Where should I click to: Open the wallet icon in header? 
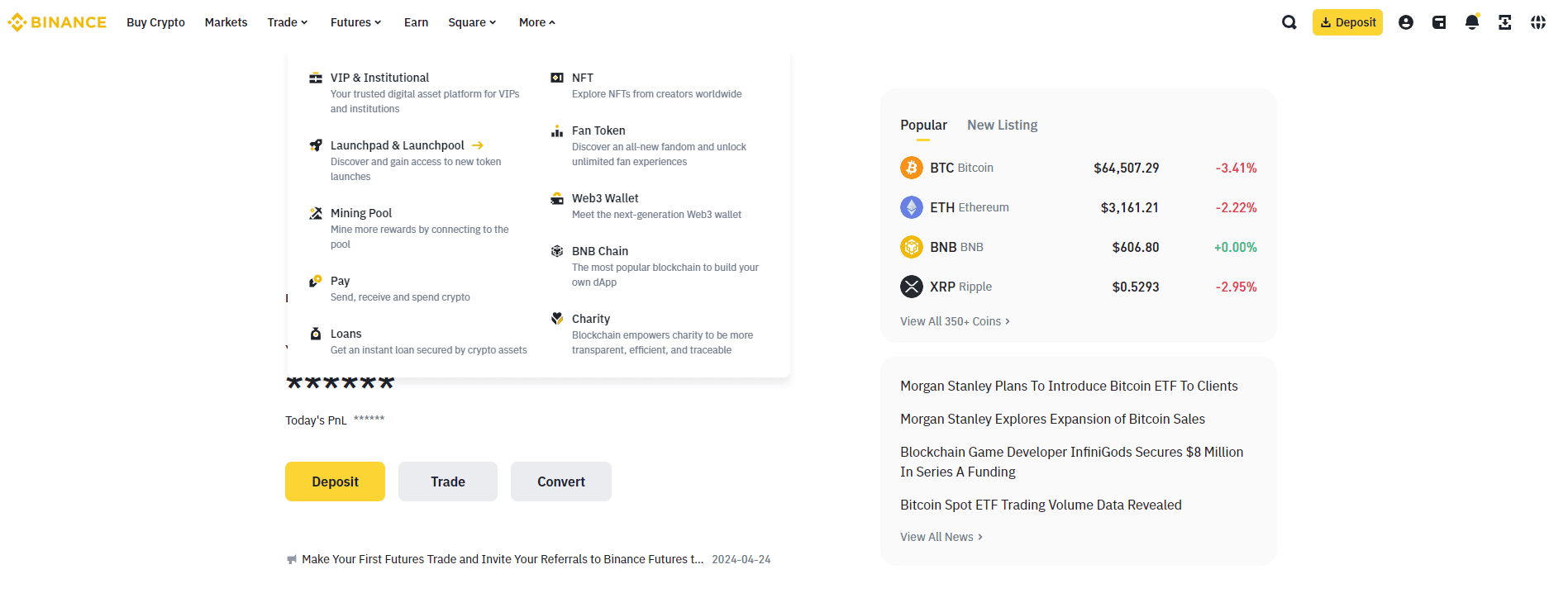[x=1438, y=22]
